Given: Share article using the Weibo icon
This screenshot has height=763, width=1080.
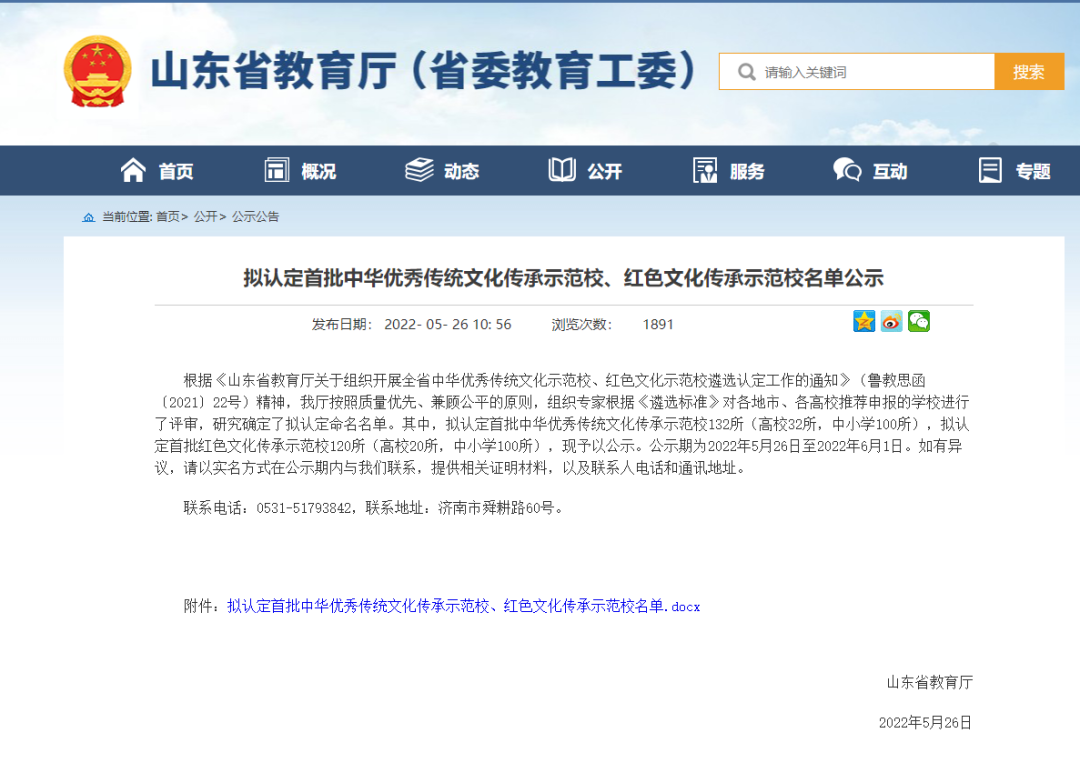Looking at the screenshot, I should point(891,321).
